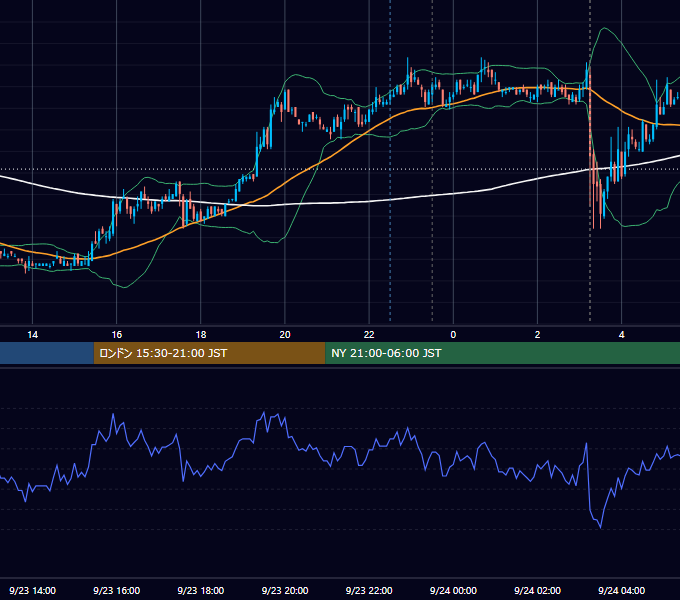Click the 9/23 18:00 date label
Screen dimensions: 680x600
(201, 590)
